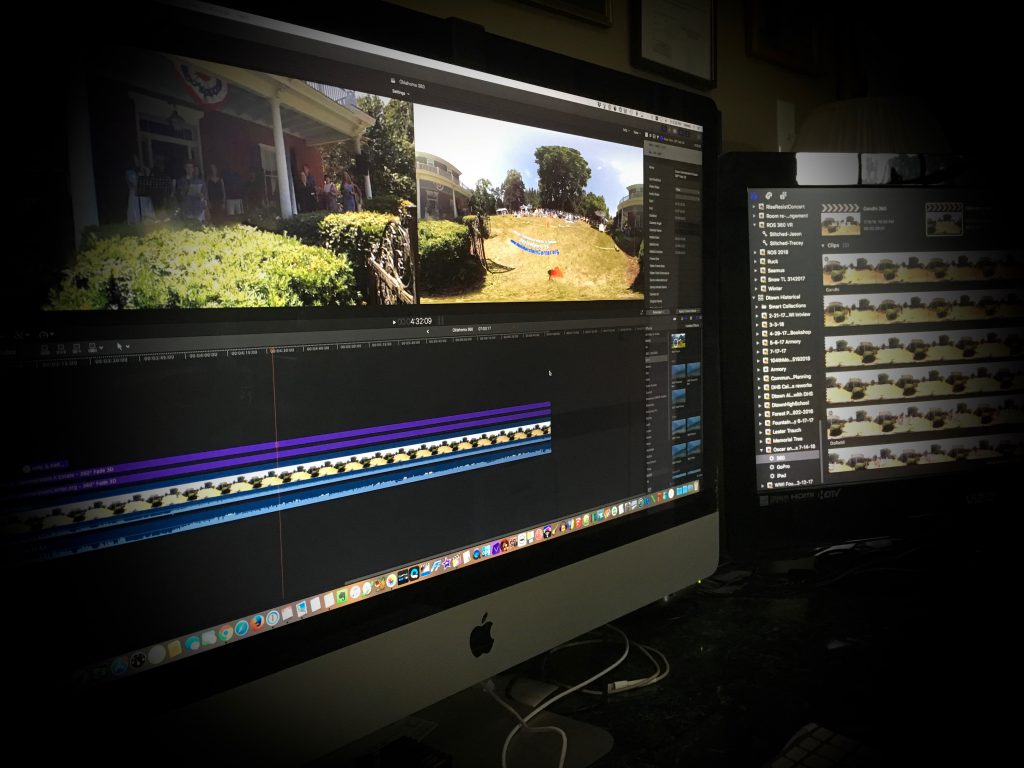Viewport: 1024px width, 768px height.
Task: Click the first edit icon in timeline toolbar
Action: tap(46, 350)
